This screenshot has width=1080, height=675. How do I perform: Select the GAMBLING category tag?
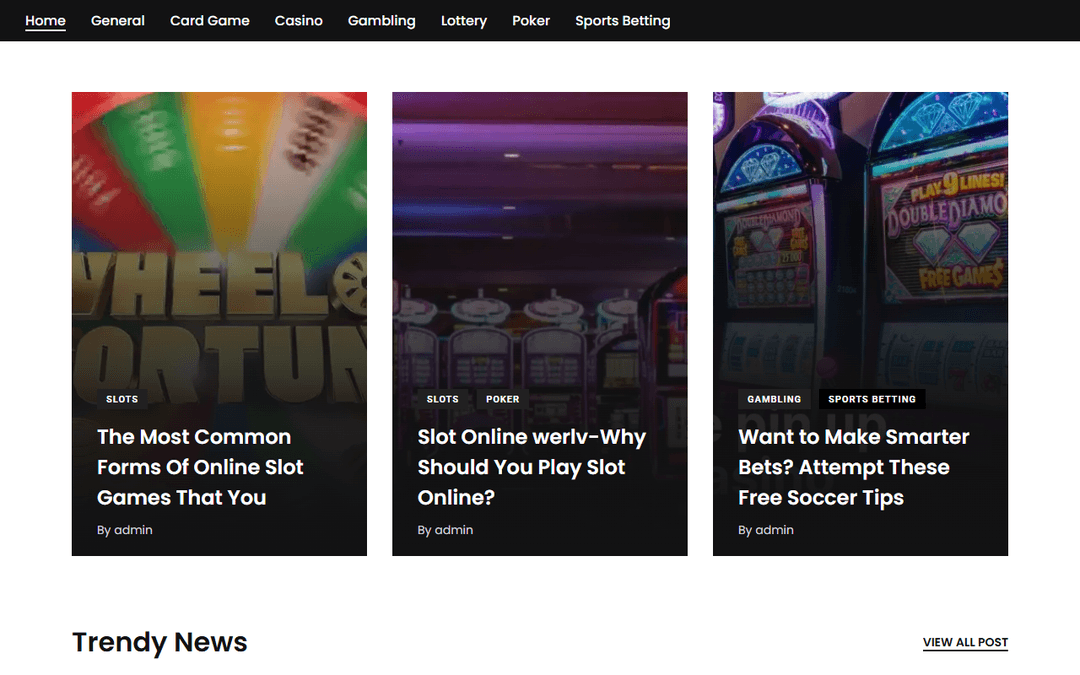coord(774,399)
